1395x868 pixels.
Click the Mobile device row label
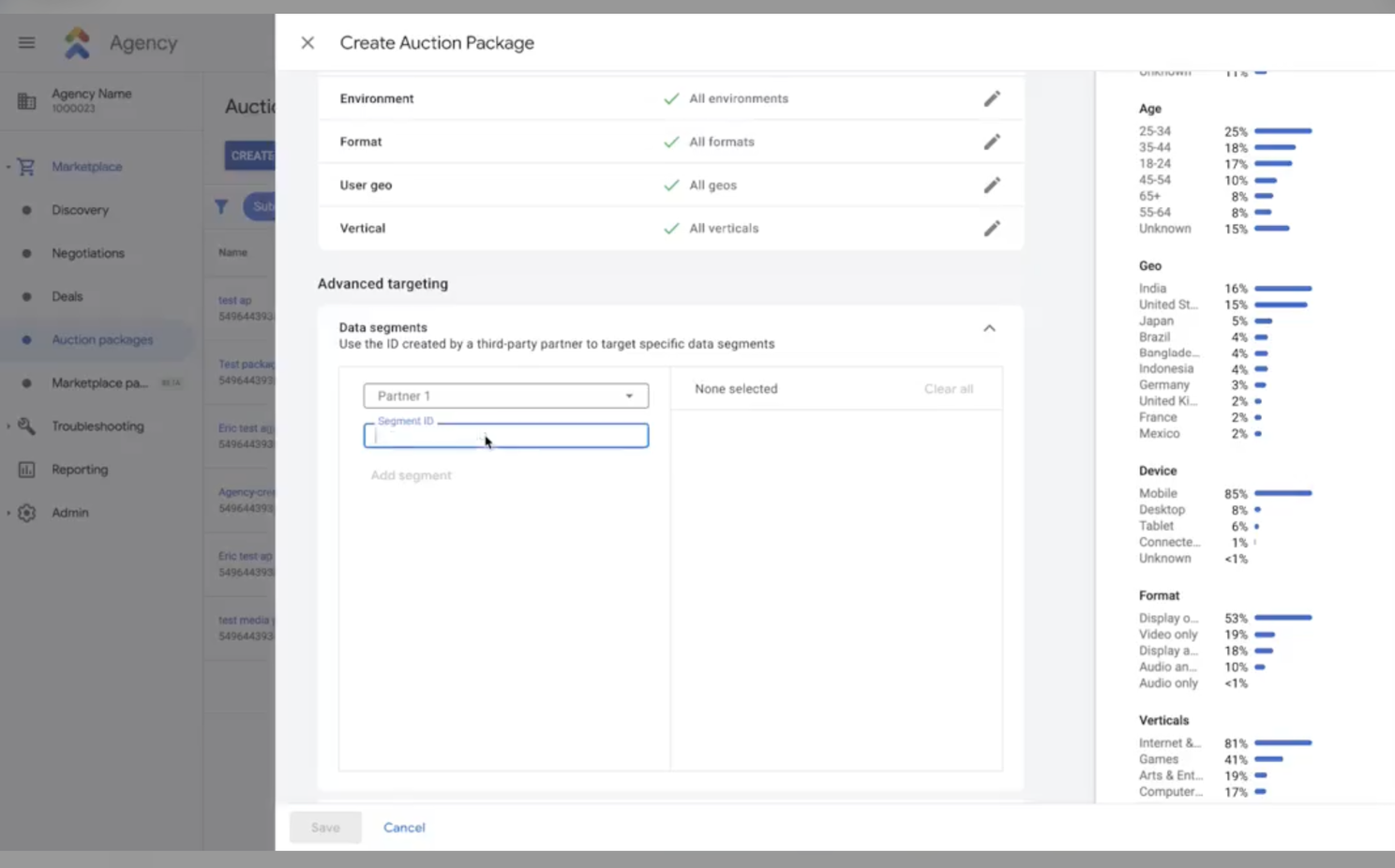[x=1158, y=494]
